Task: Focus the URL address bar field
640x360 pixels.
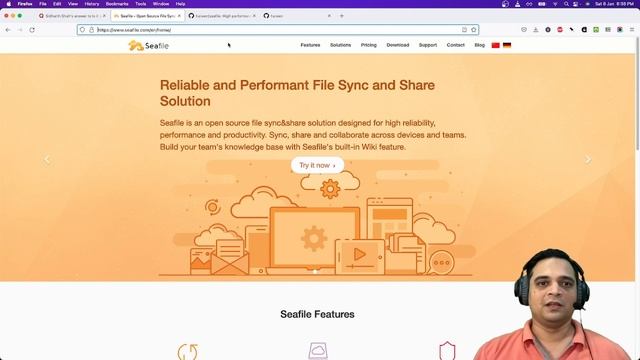Action: click(278, 30)
